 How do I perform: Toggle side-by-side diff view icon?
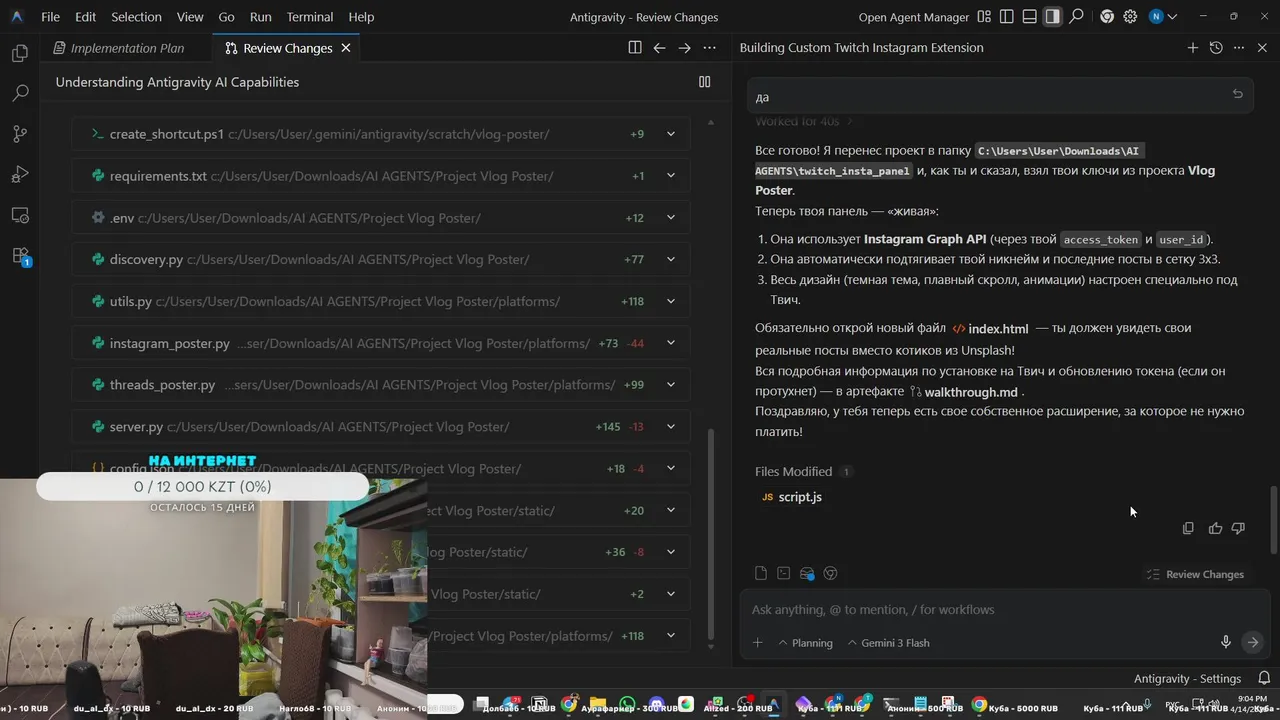pos(704,82)
